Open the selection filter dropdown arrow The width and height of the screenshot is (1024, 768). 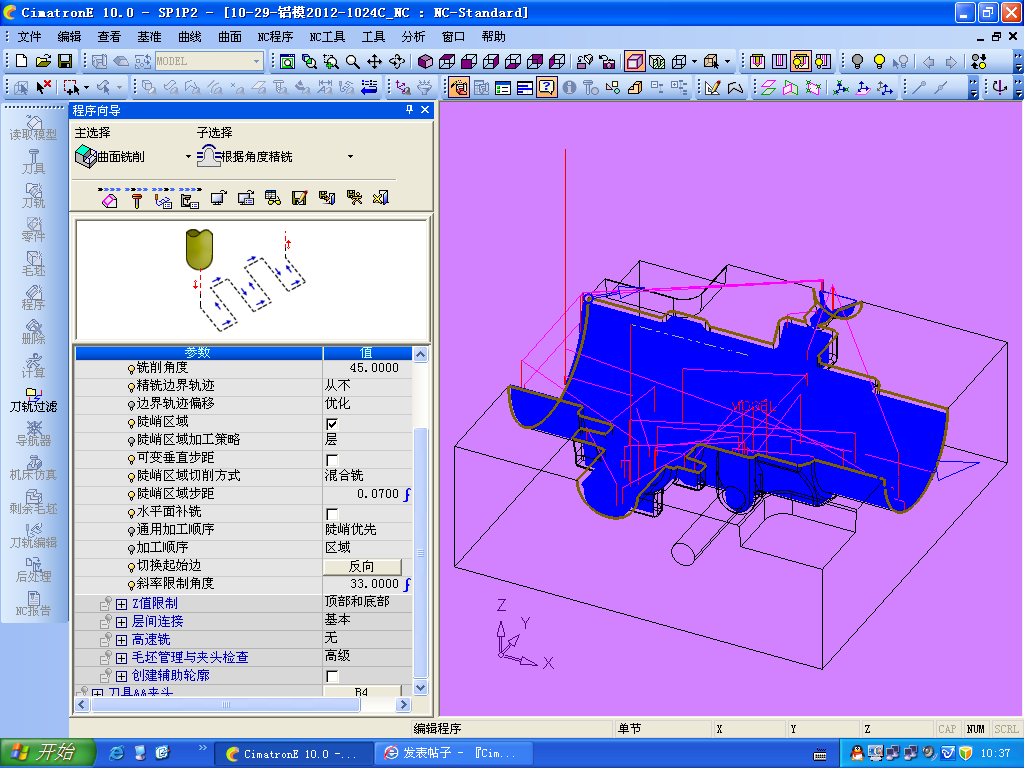pyautogui.click(x=86, y=88)
